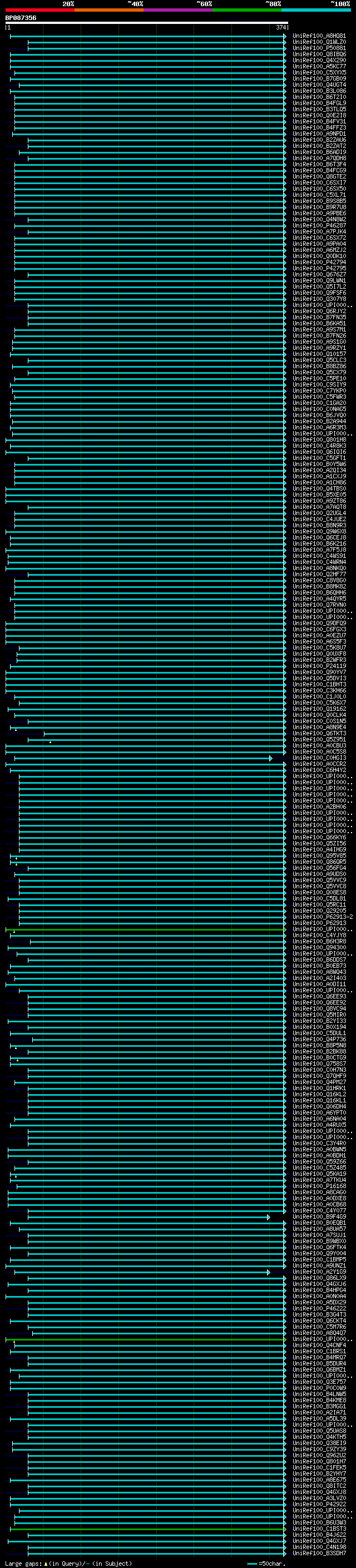Select hit label UniRef100_A8WQ43
356x1568 pixels.
[x=319, y=972]
